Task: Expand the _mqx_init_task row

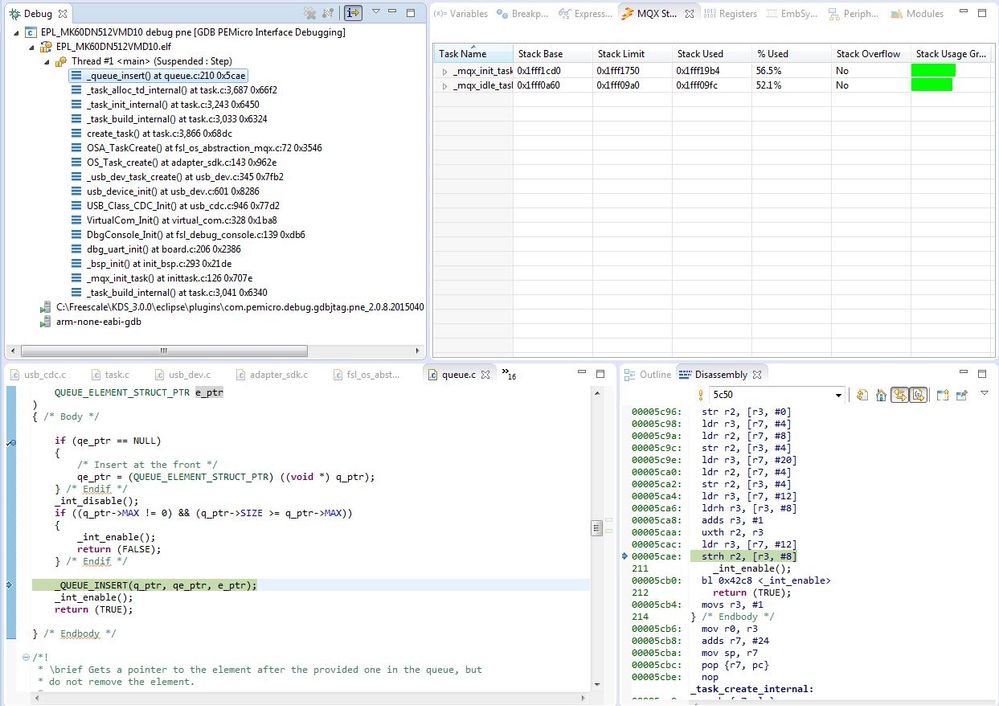Action: [444, 71]
